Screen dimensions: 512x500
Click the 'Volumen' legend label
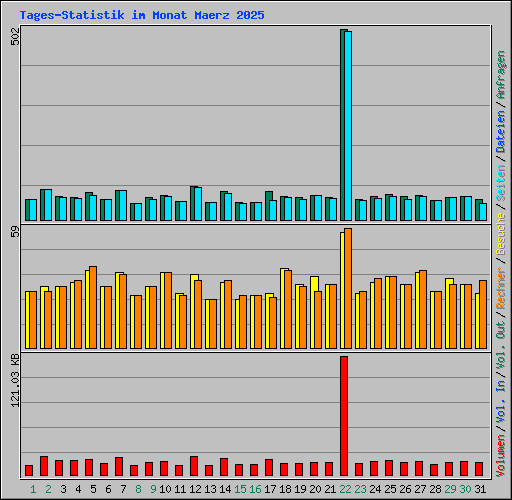coord(501,456)
